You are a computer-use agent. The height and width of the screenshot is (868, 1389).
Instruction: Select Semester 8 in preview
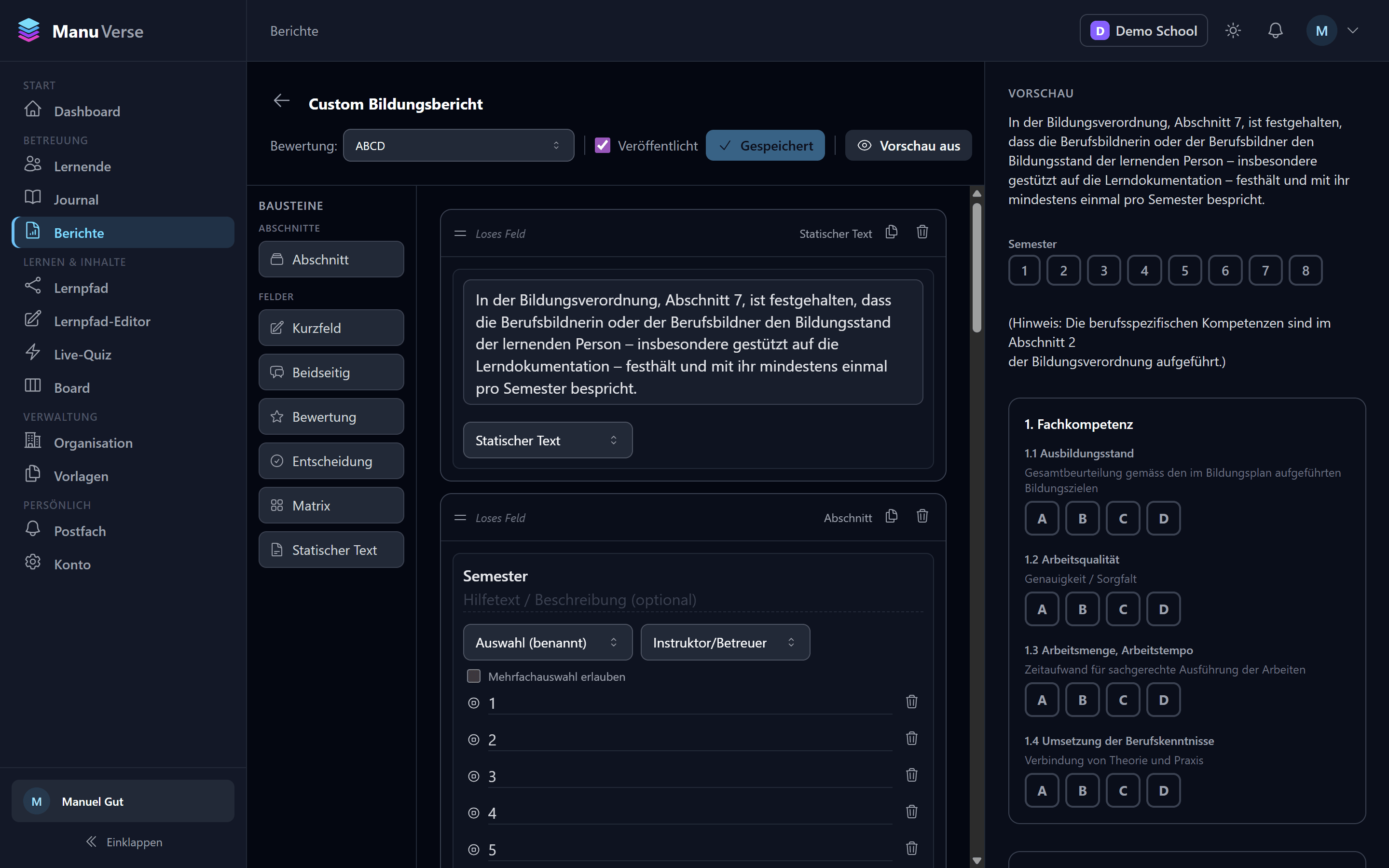pos(1305,270)
